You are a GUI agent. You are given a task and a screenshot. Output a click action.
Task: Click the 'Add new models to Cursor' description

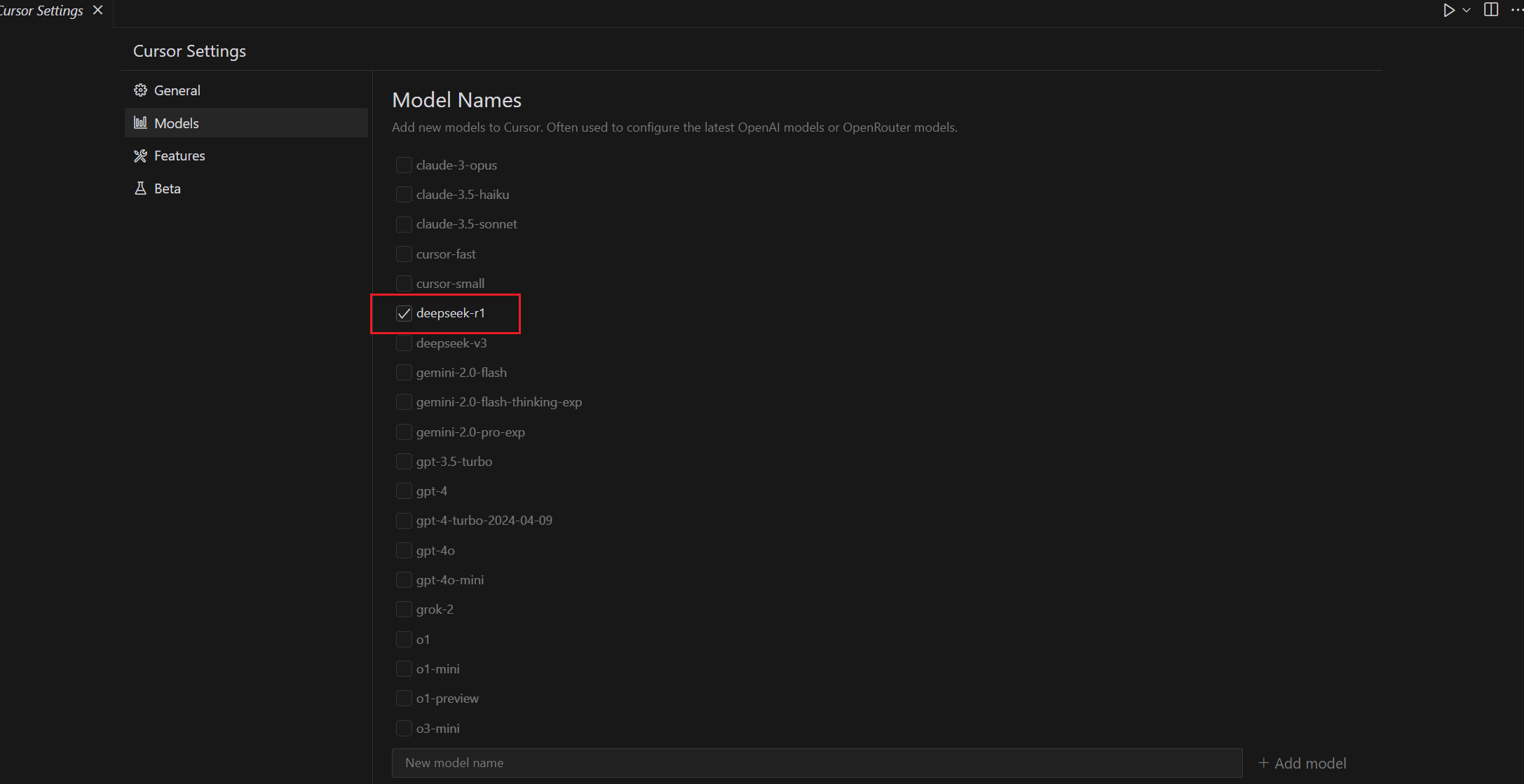[674, 128]
